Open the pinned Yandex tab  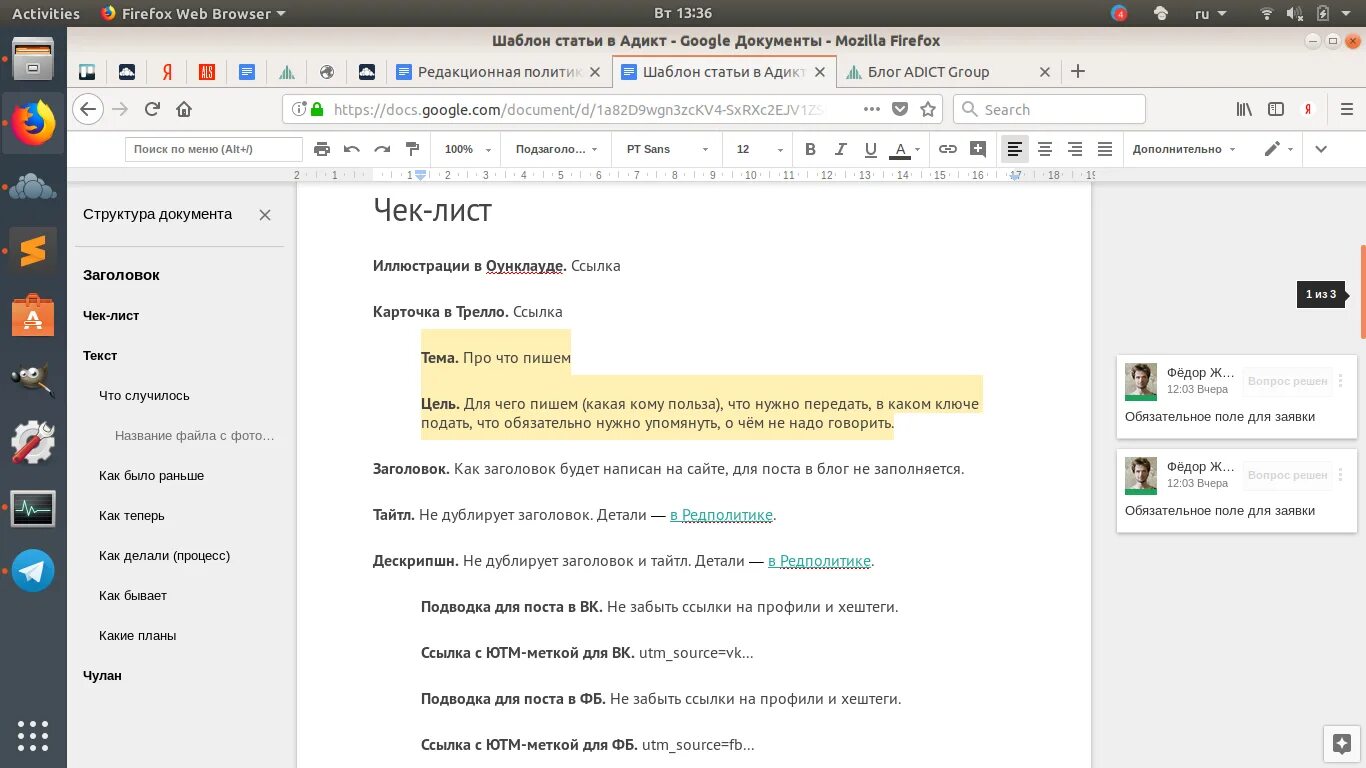point(167,72)
